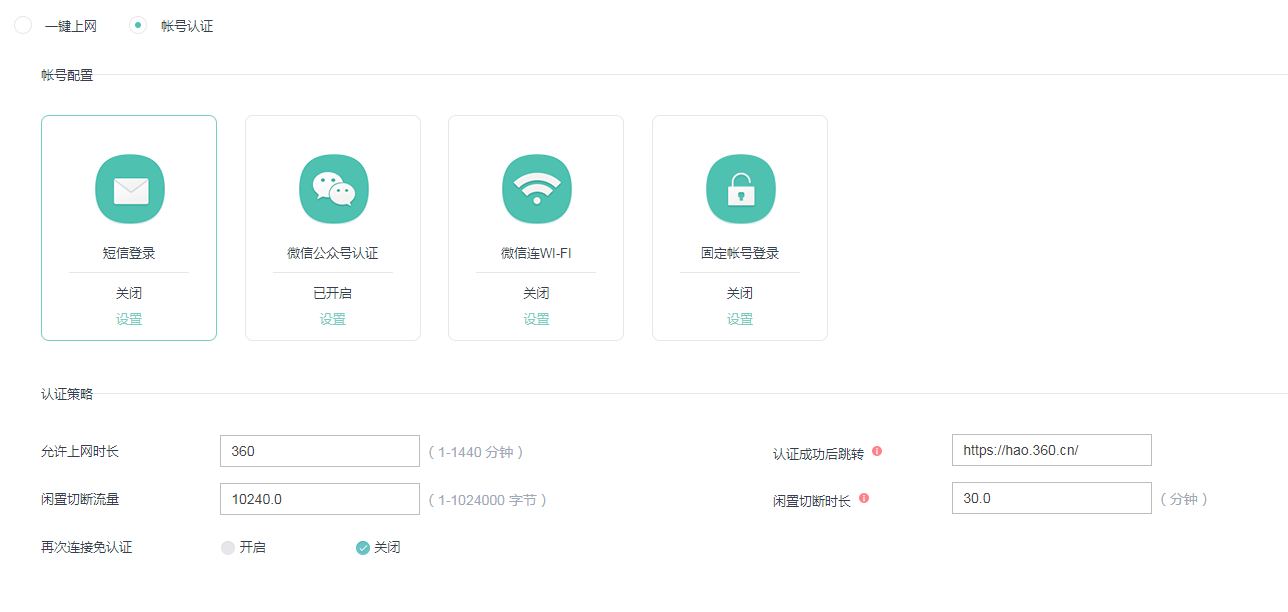Open 设置 under 固定帐号登录

(x=740, y=318)
